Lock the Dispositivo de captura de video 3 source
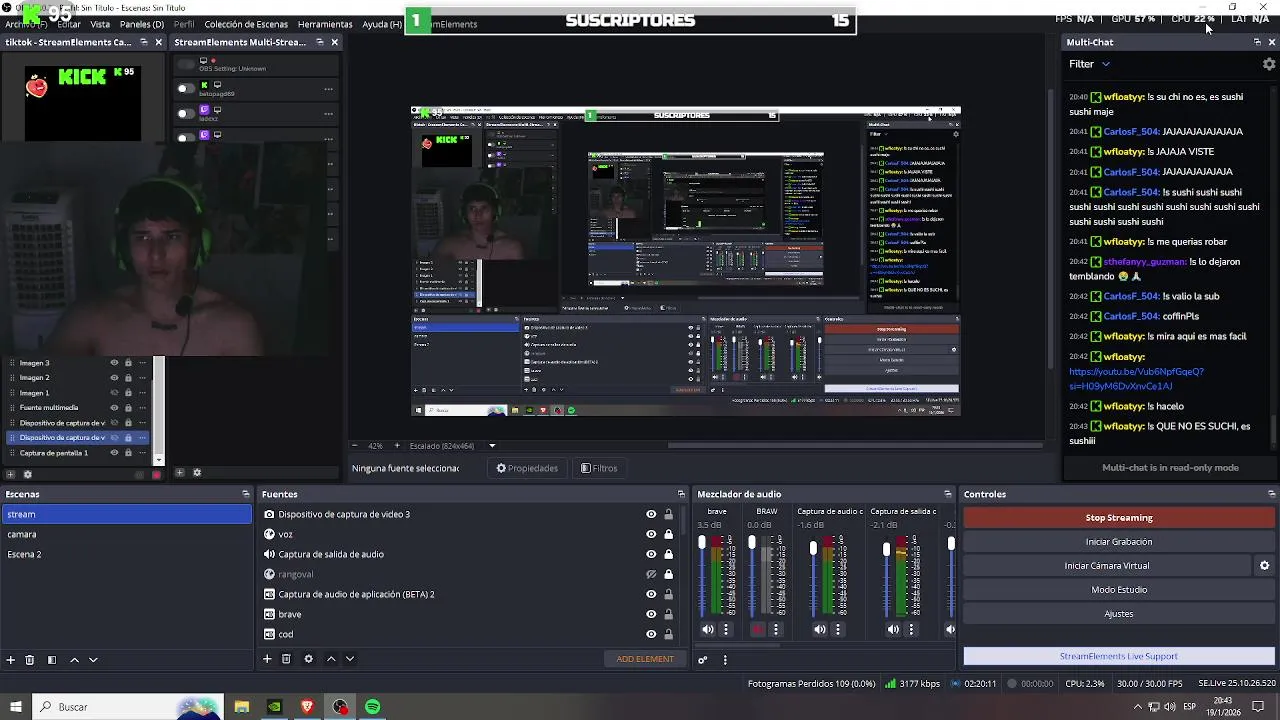Screen dimensions: 1280x720 (x=668, y=514)
